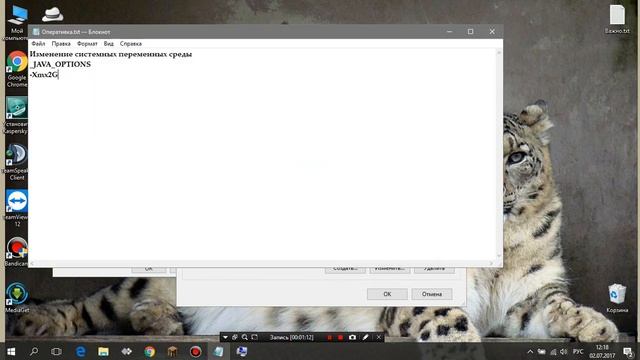Close the recording control bar
Viewport: 640px width, 360px height.
(378, 337)
